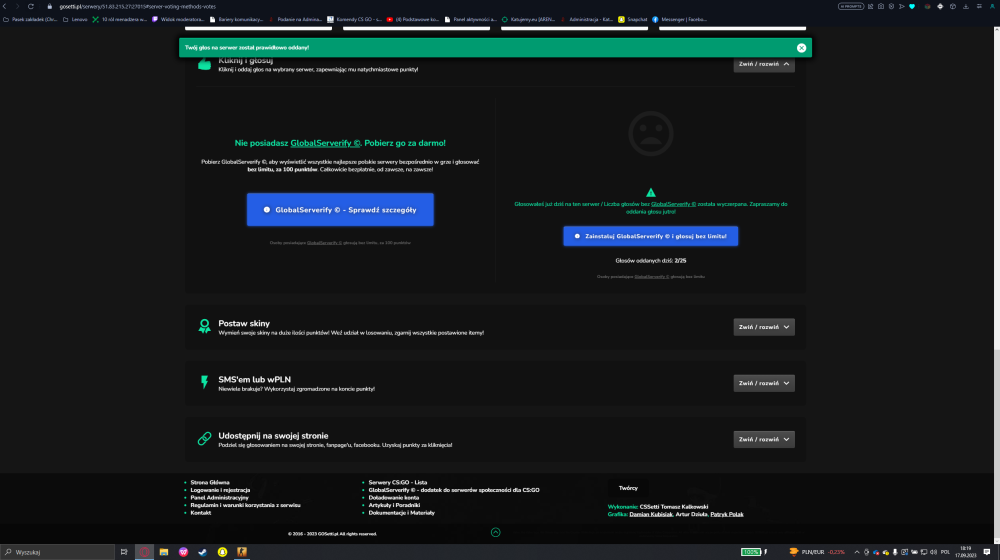Expand the Udostępnij na swojej stronie section
Image resolution: width=1000 pixels, height=560 pixels.
763,439
